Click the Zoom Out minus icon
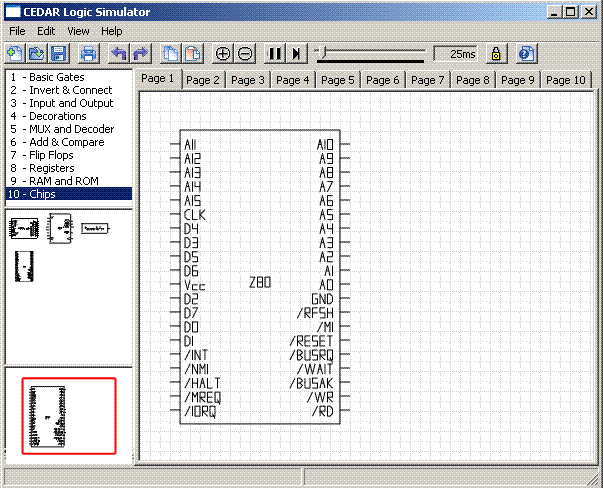Image resolution: width=603 pixels, height=488 pixels. click(x=245, y=53)
